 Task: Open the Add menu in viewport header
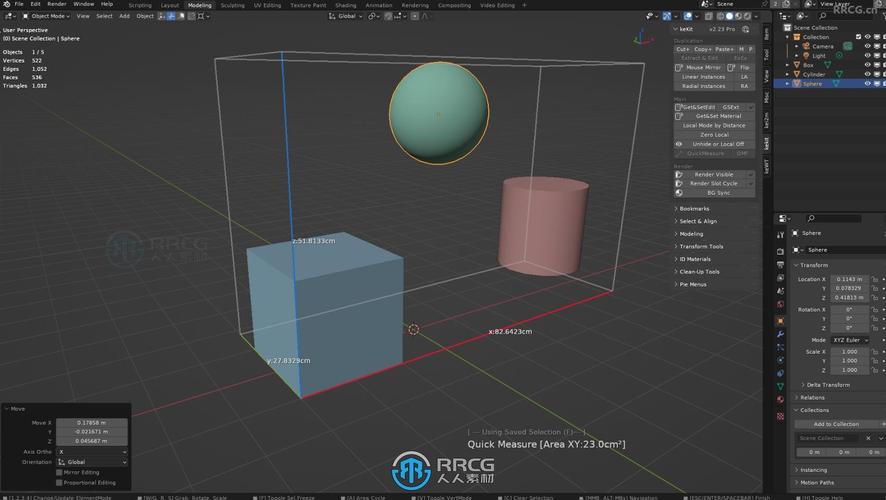[124, 16]
